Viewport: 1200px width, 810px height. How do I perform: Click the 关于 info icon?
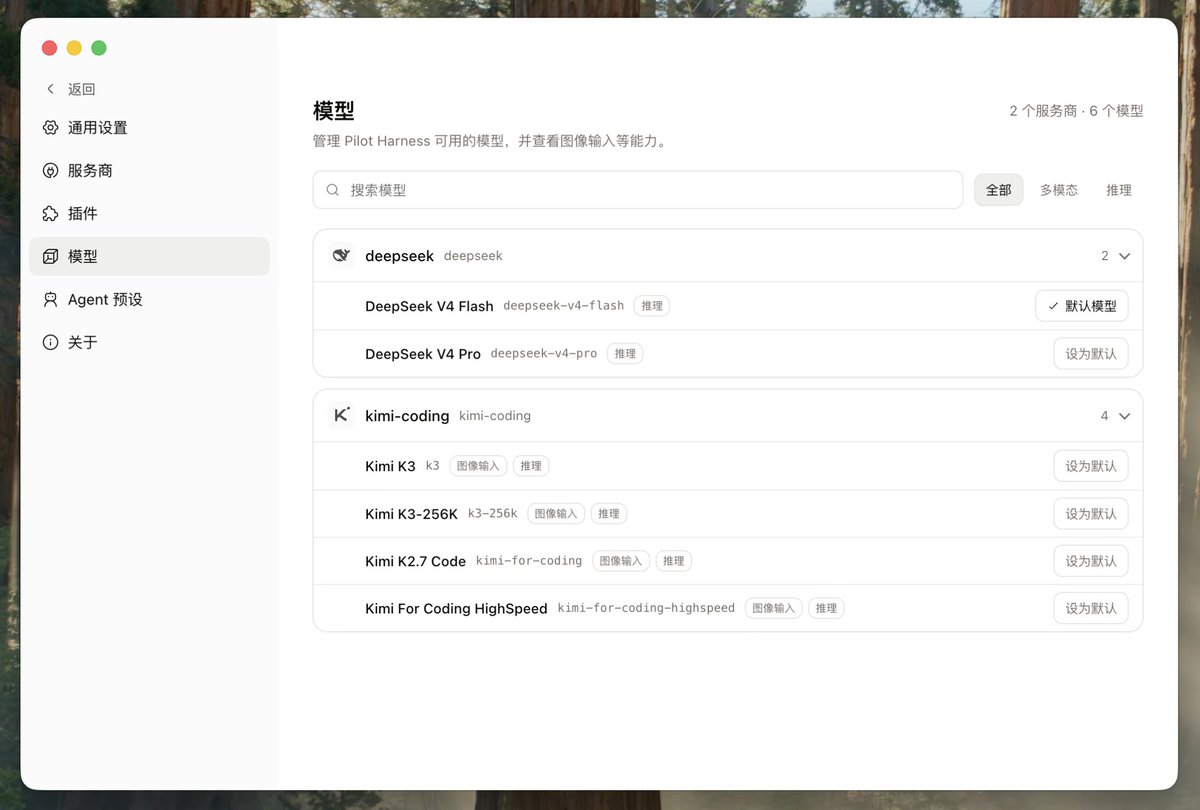pyautogui.click(x=50, y=343)
